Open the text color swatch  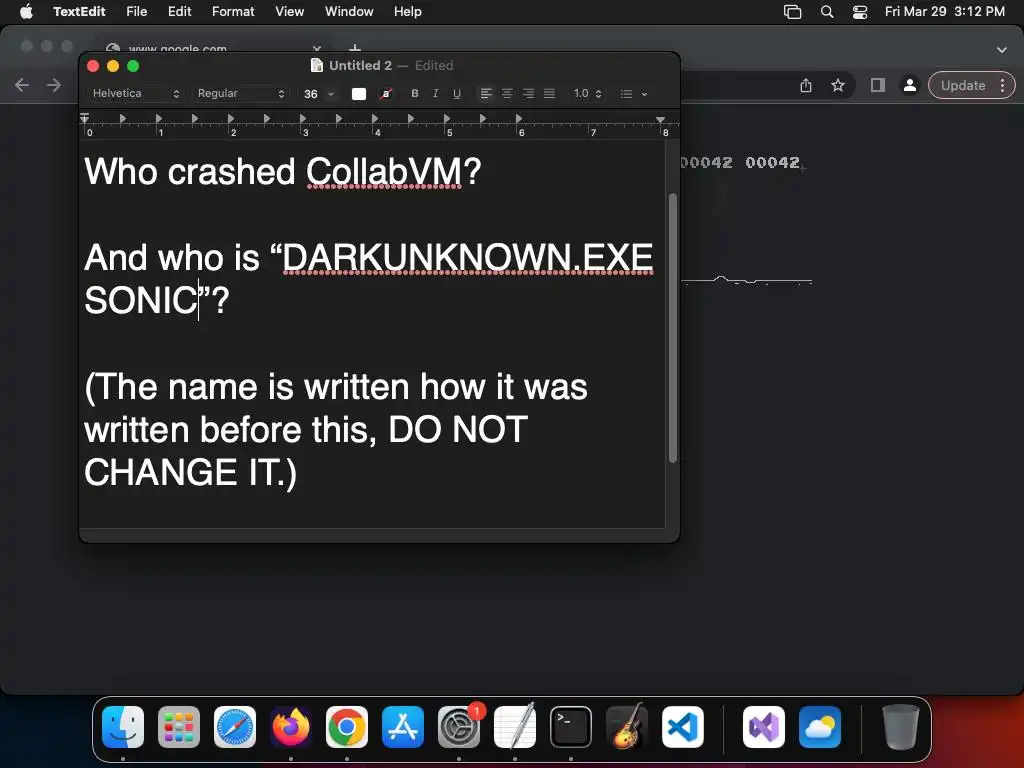pyautogui.click(x=359, y=94)
